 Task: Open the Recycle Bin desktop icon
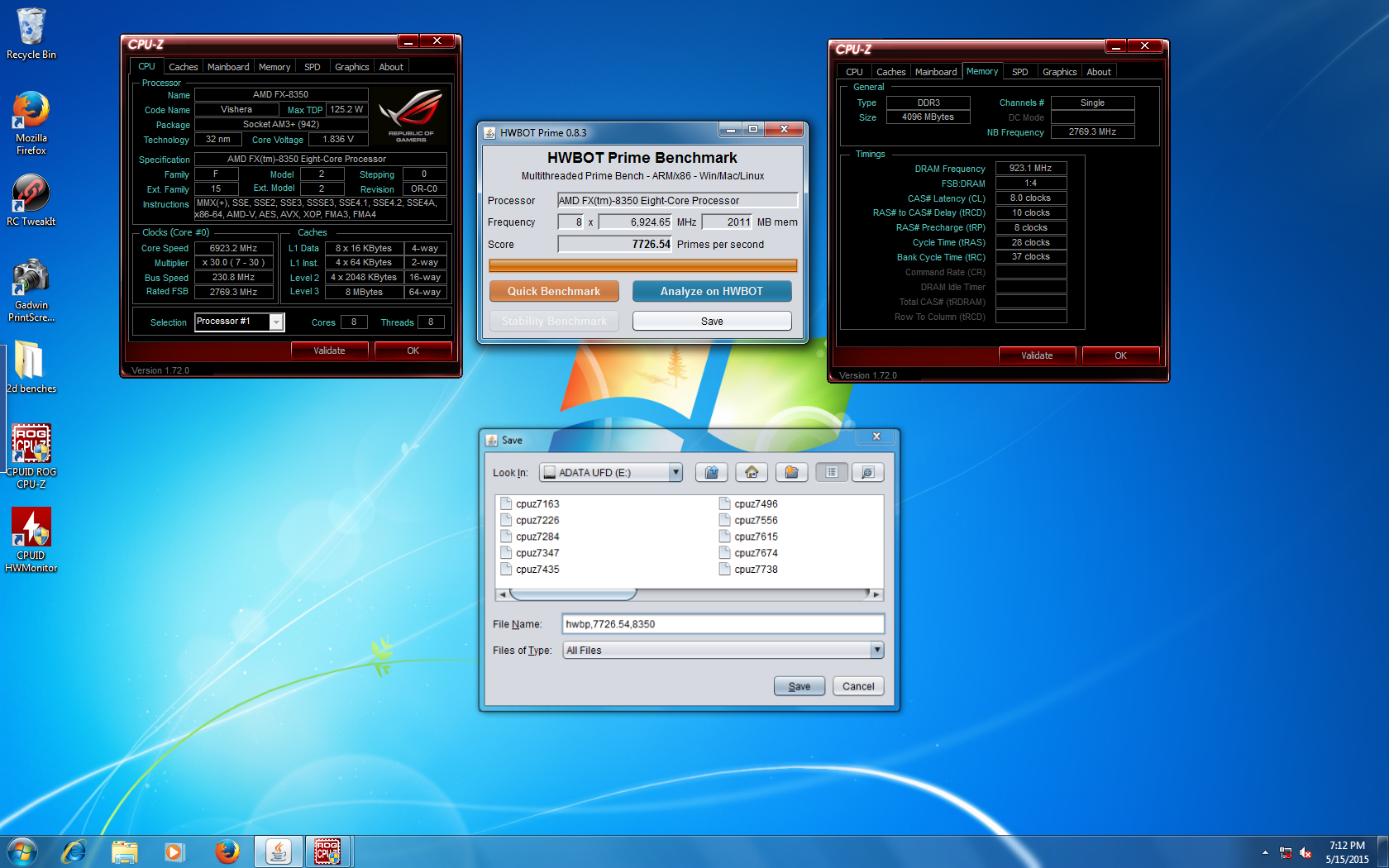[31, 34]
